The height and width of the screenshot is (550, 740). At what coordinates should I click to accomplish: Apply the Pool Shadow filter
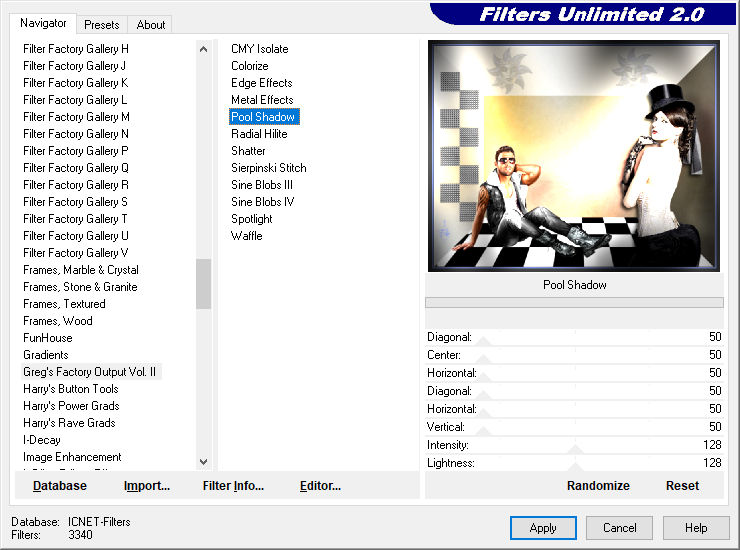543,528
